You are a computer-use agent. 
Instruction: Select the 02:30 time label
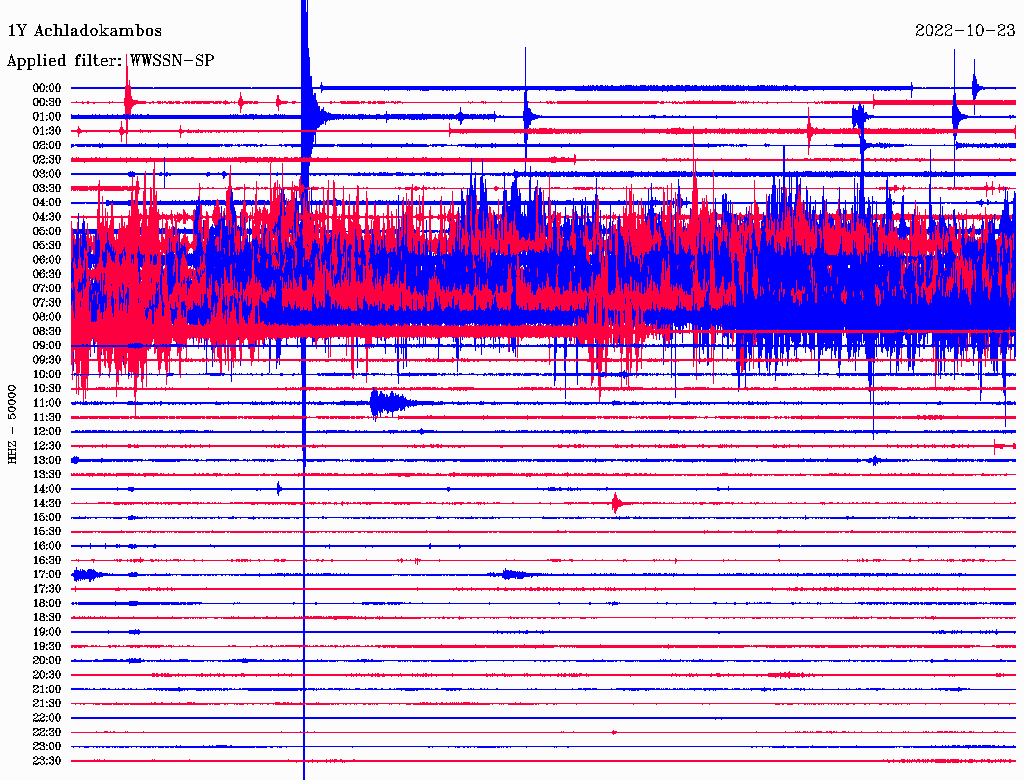(47, 160)
